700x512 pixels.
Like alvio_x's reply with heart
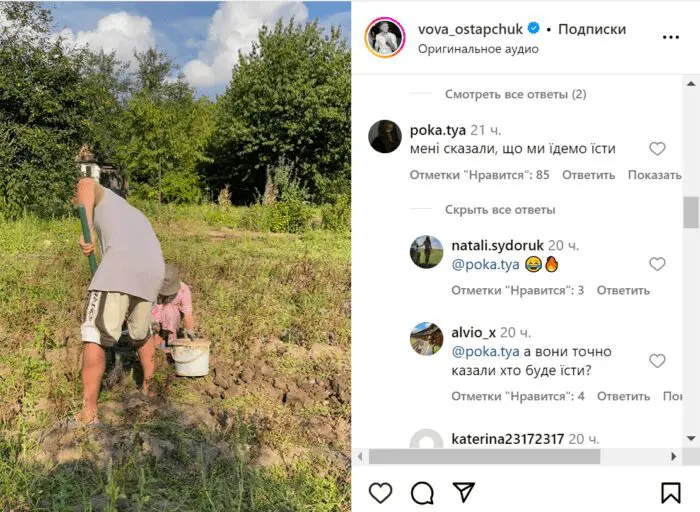tap(657, 361)
